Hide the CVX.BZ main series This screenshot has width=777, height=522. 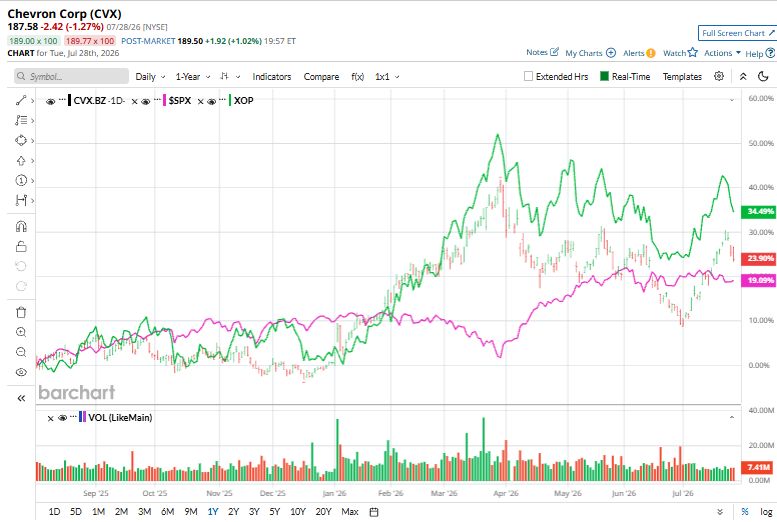[x=50, y=102]
